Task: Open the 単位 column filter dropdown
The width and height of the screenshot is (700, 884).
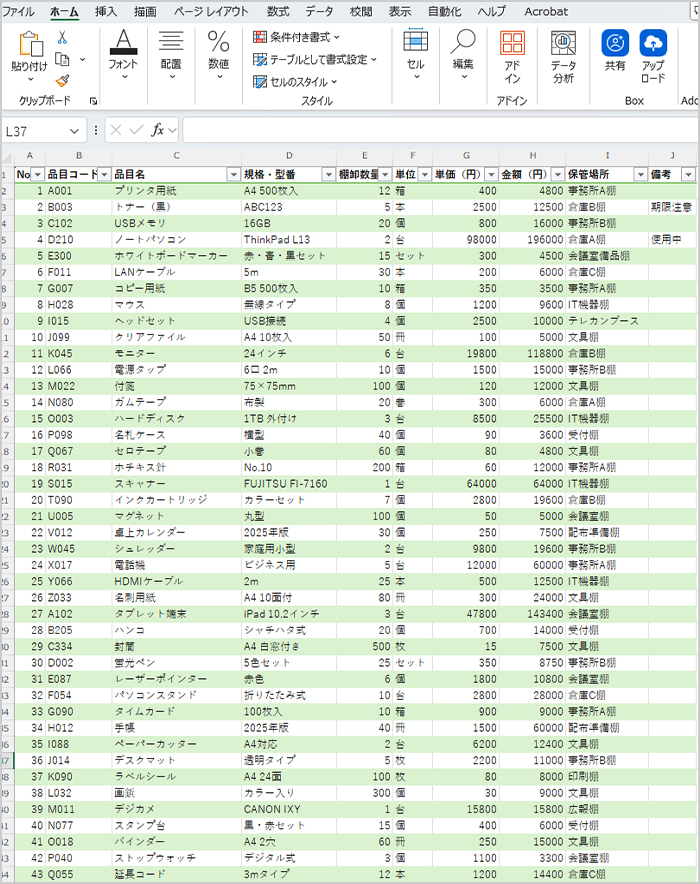Action: click(425, 175)
